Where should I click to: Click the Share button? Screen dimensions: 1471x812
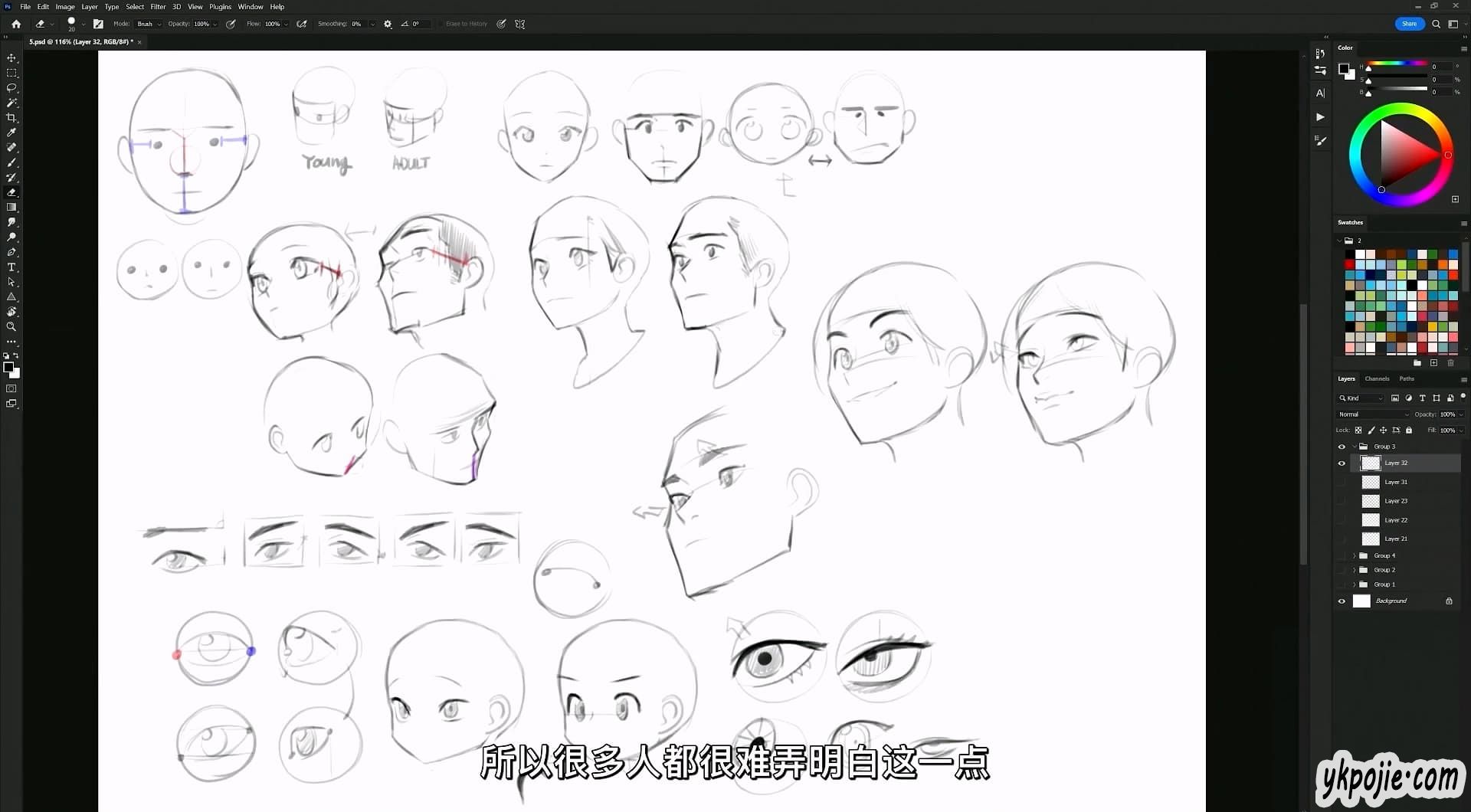[x=1409, y=24]
